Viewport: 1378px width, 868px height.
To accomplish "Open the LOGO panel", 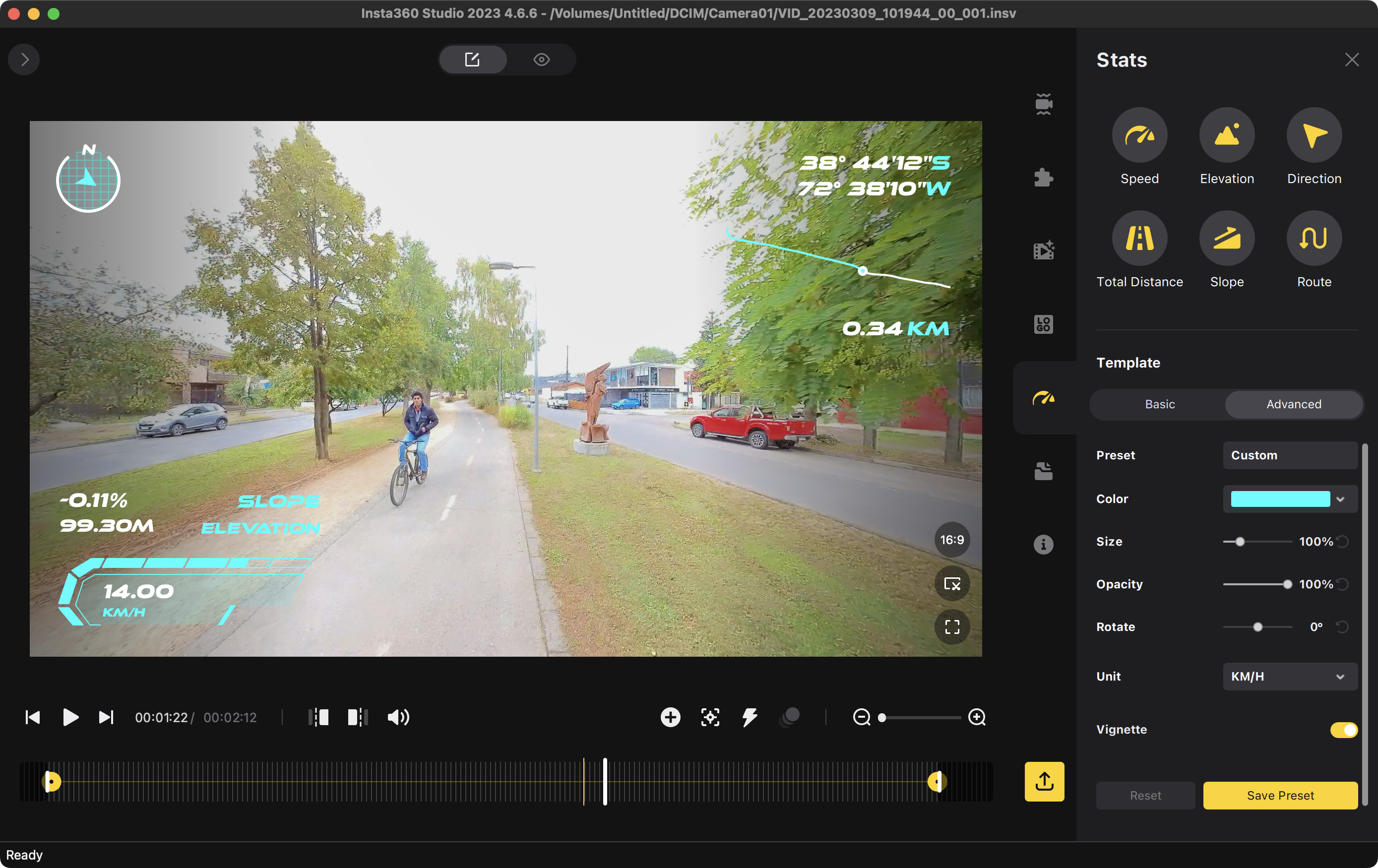I will (x=1043, y=324).
